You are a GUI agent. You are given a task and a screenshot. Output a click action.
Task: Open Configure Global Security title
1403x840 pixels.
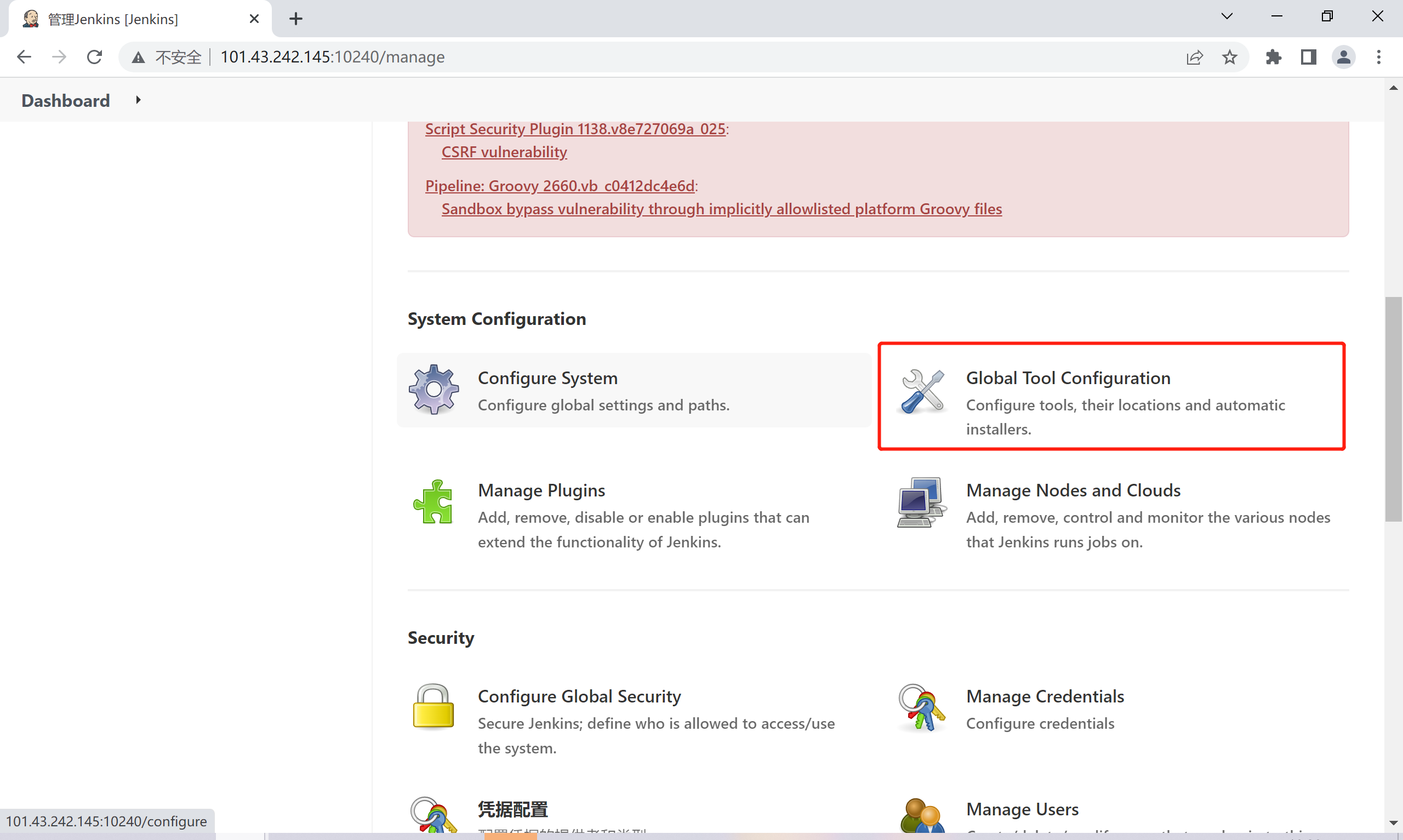pos(579,696)
